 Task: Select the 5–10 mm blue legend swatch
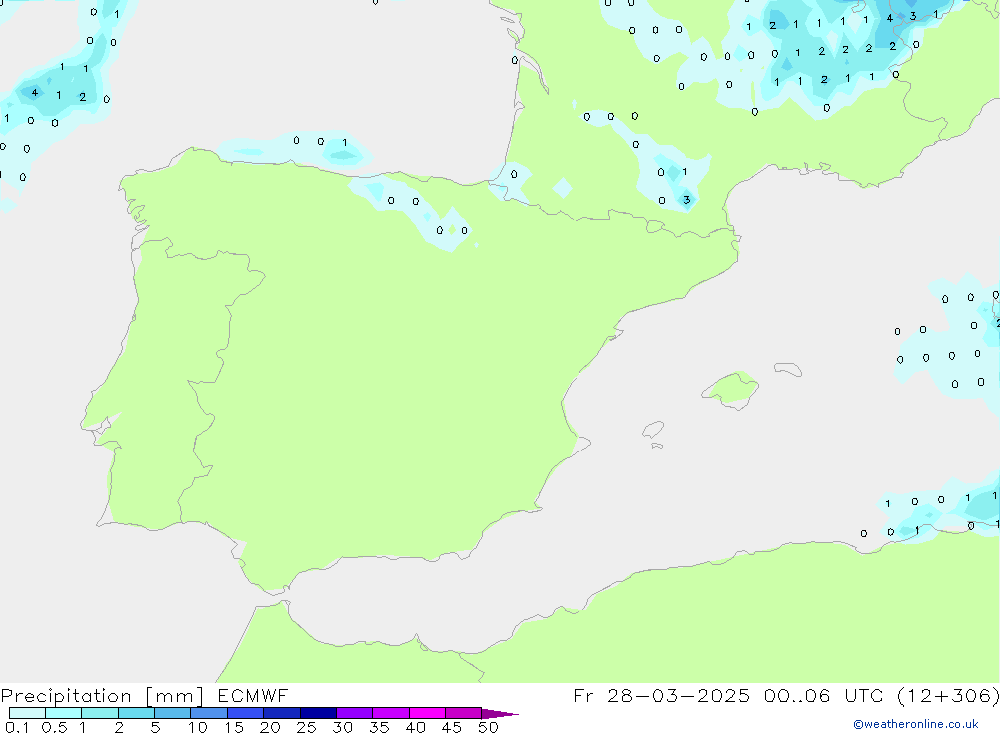pyautogui.click(x=173, y=713)
